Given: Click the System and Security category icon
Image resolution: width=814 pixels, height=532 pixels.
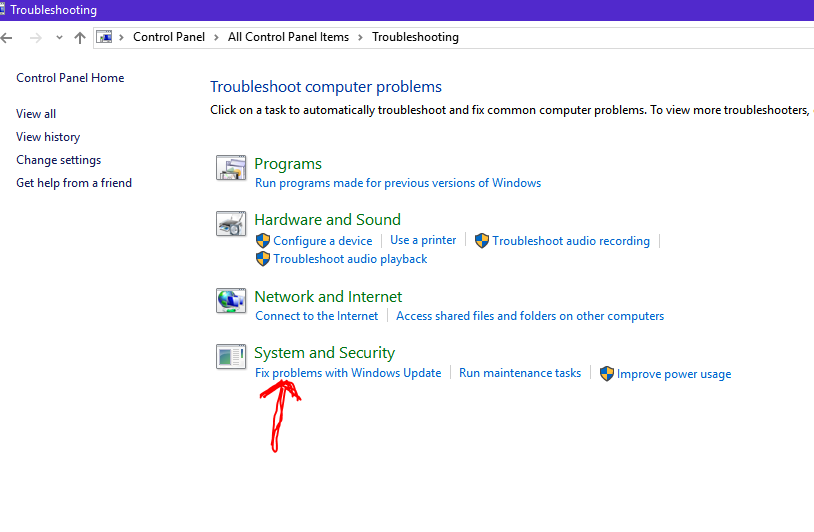Looking at the screenshot, I should (x=231, y=357).
